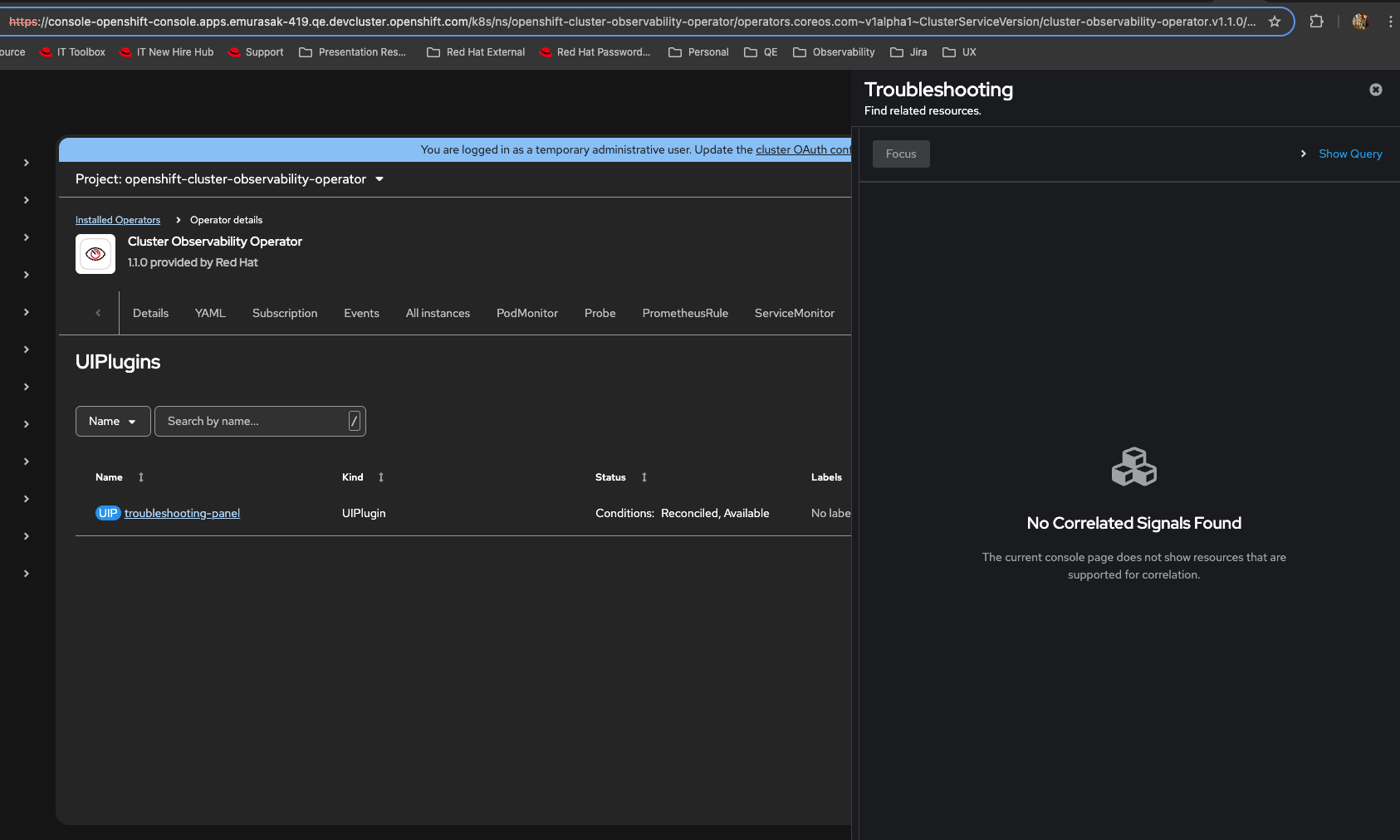Viewport: 1400px width, 840px height.
Task: Sort table by Status column arrows
Action: coord(644,477)
